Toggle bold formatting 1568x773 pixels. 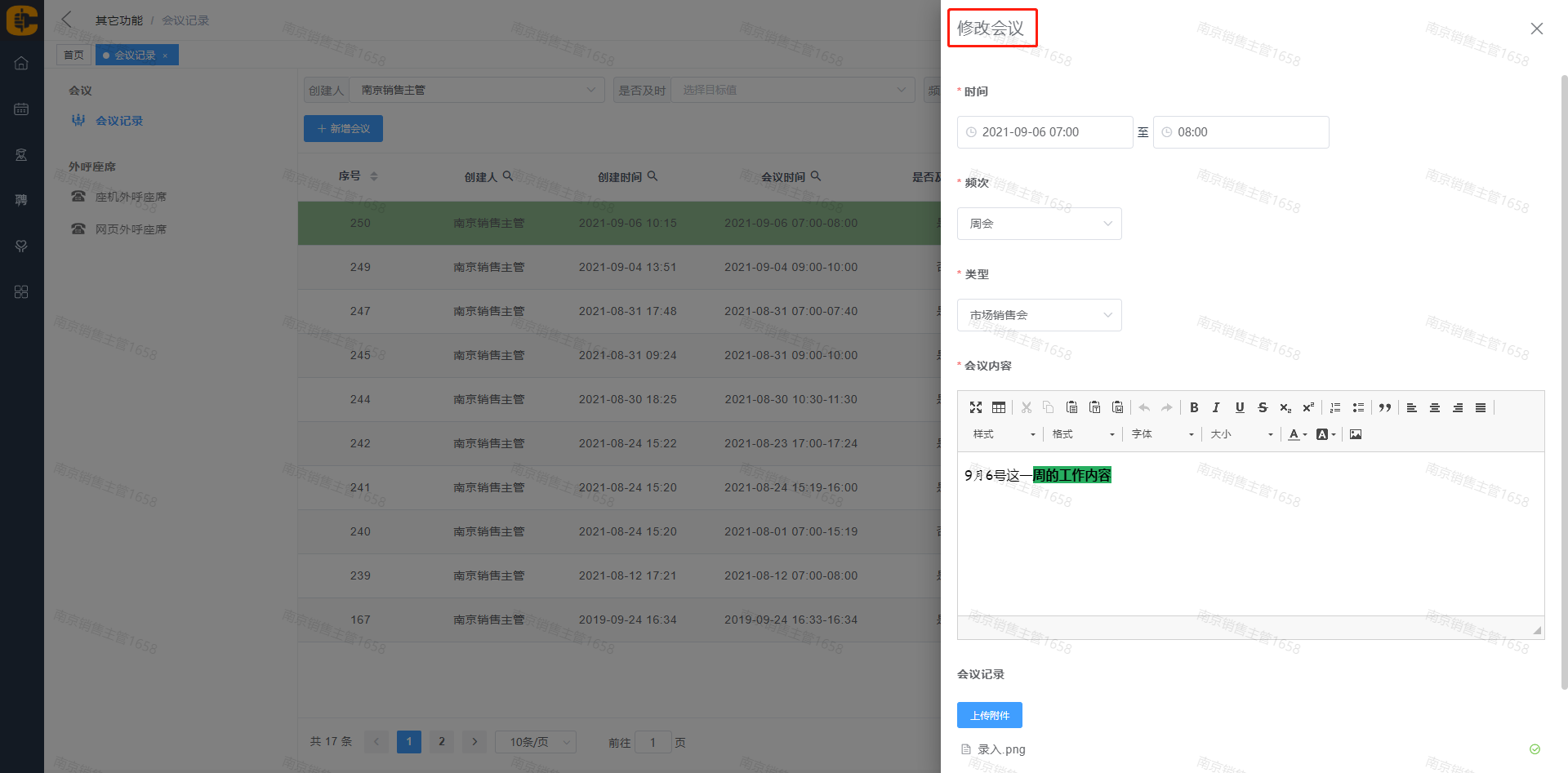1194,407
